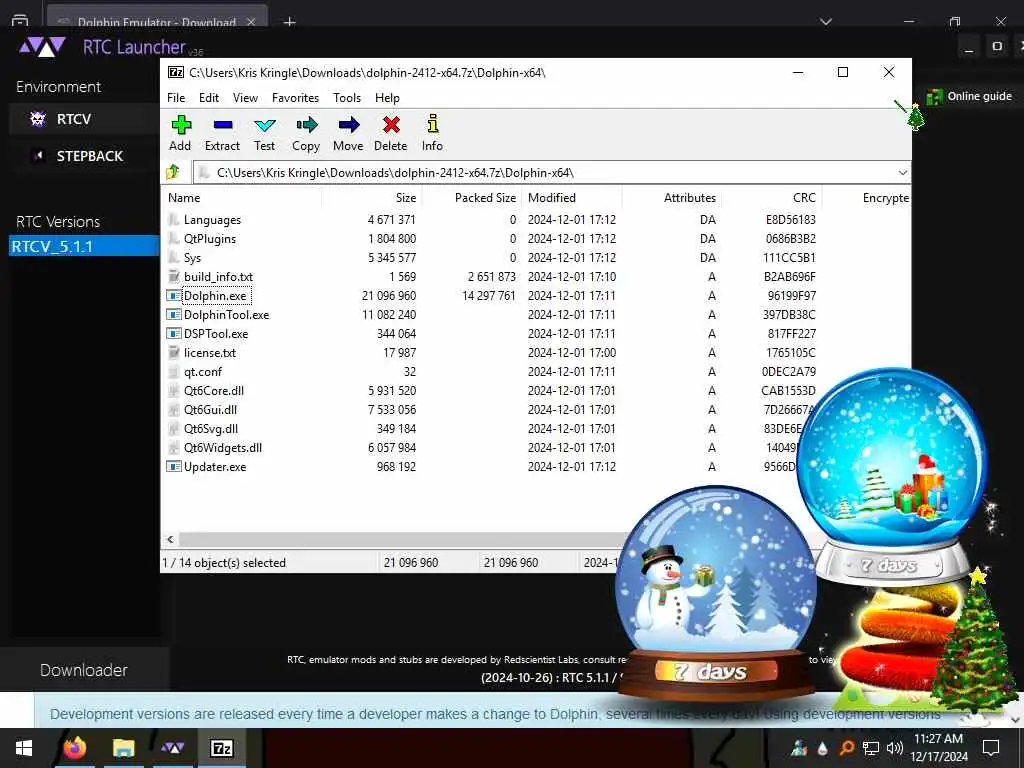Select the STEPBACK environment button
1024x768 pixels.
pos(84,156)
